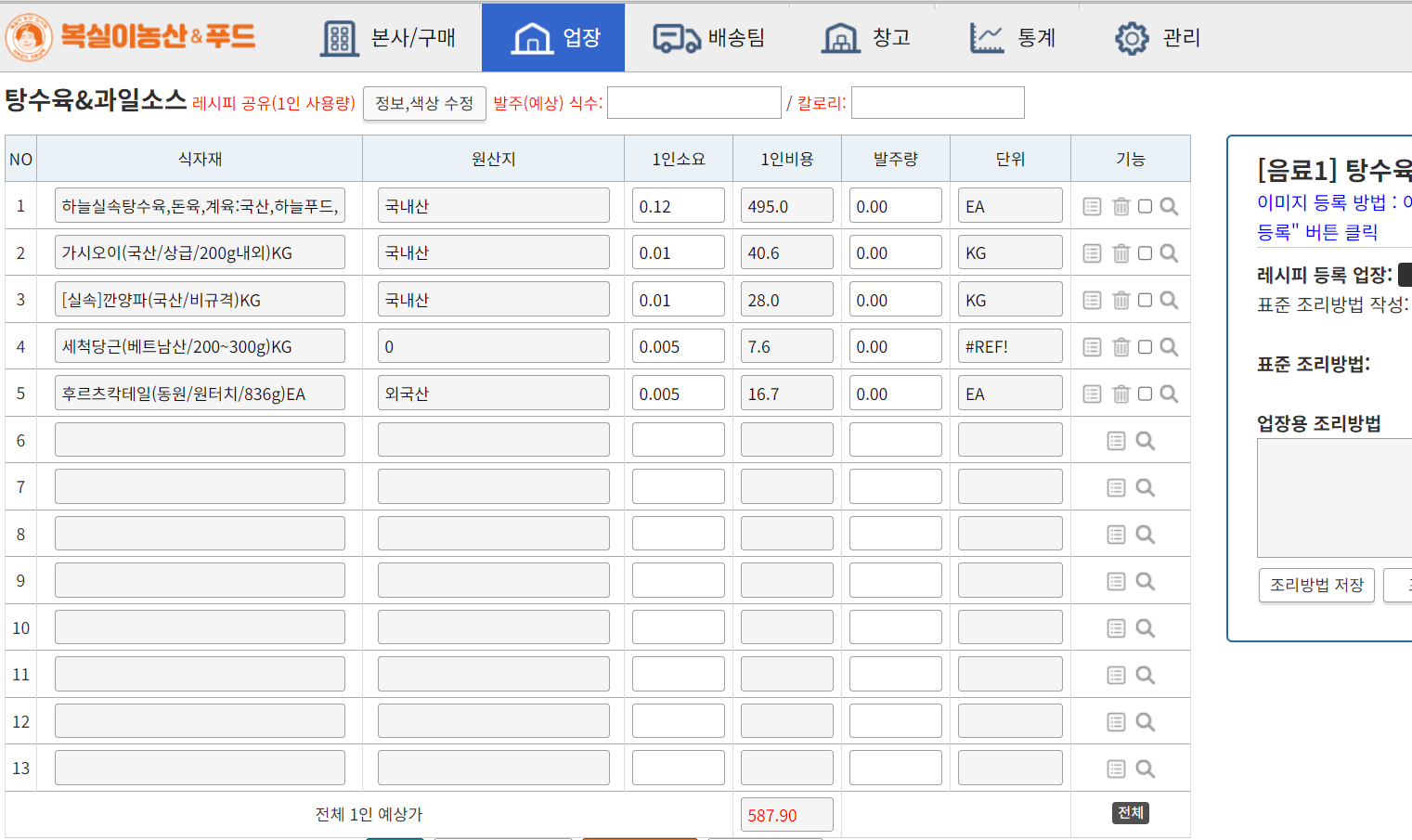Focus the 업장용 조리방법 text area
Viewport: 1412px width, 840px height.
point(1334,498)
